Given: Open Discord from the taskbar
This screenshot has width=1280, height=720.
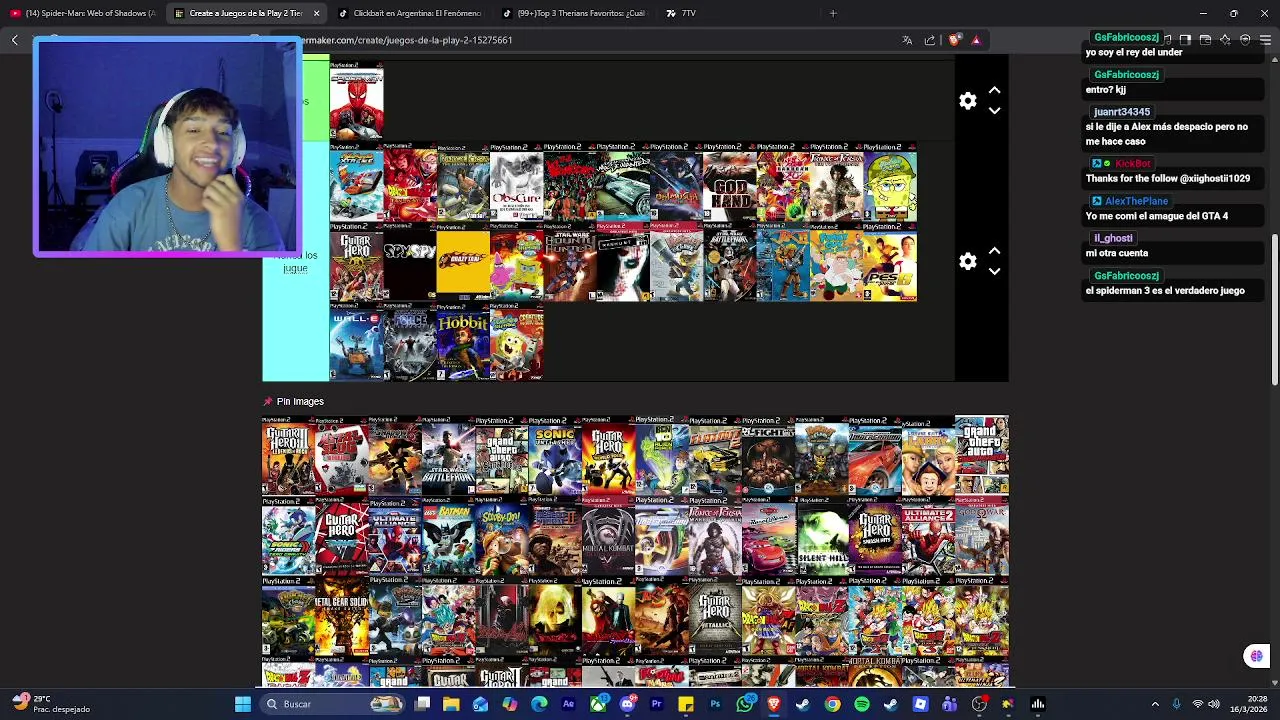Looking at the screenshot, I should click(627, 704).
